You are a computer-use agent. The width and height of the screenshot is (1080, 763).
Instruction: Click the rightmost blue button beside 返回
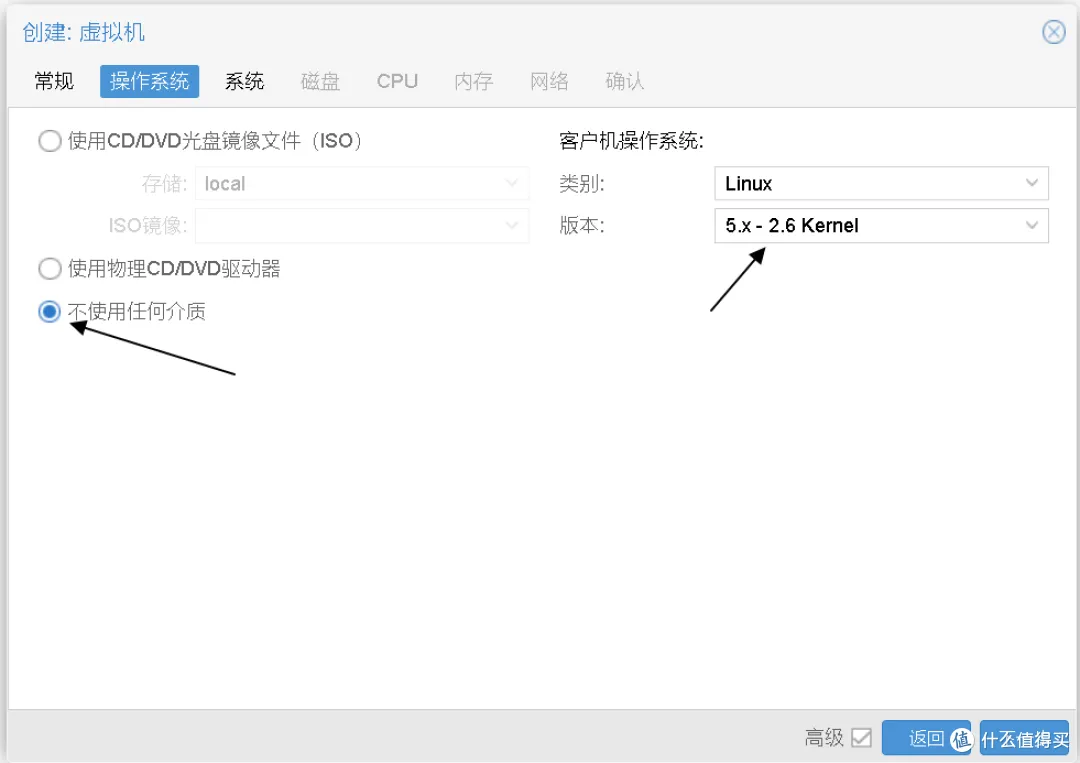(x=1024, y=738)
